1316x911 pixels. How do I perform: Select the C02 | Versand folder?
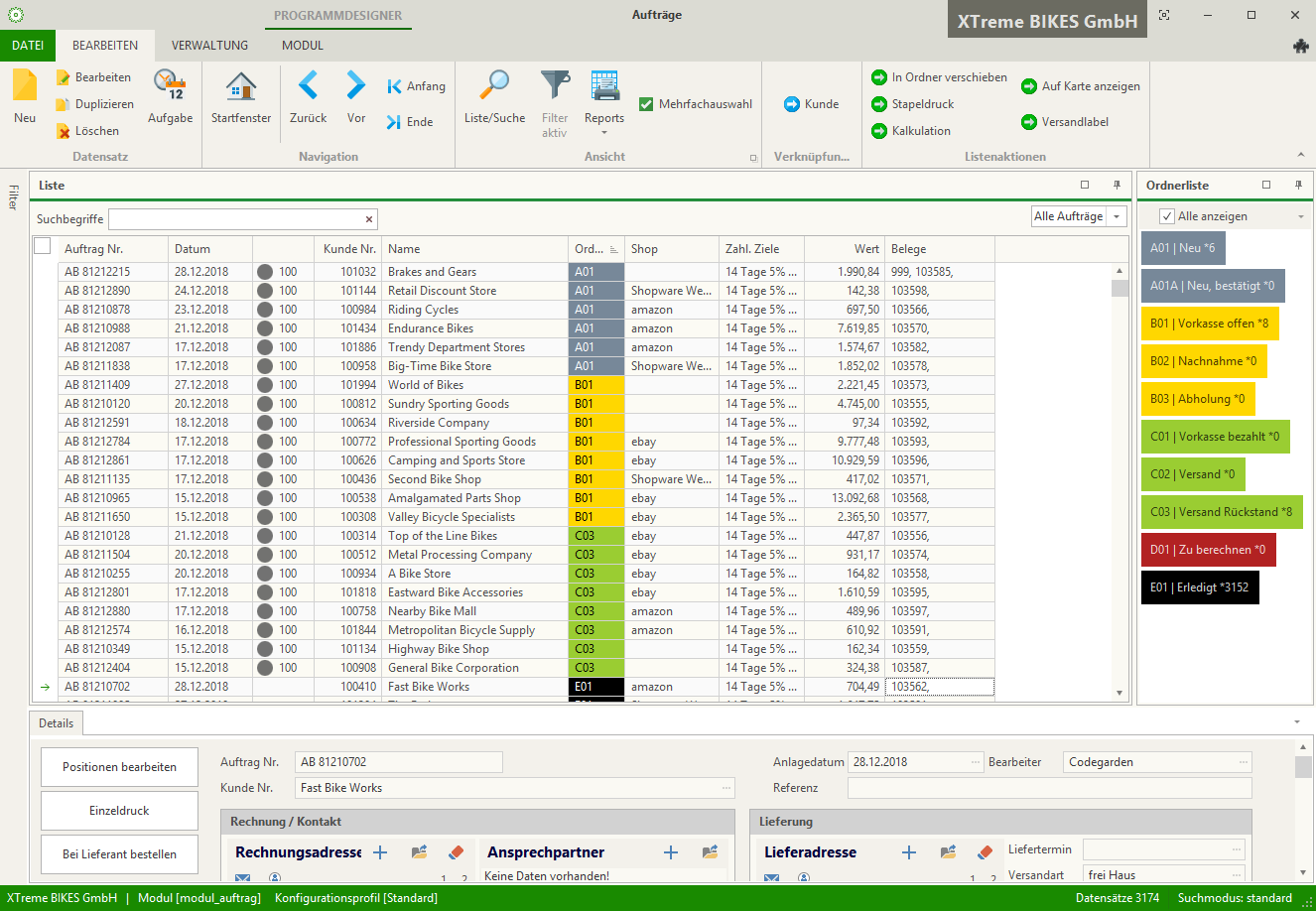coord(1193,474)
